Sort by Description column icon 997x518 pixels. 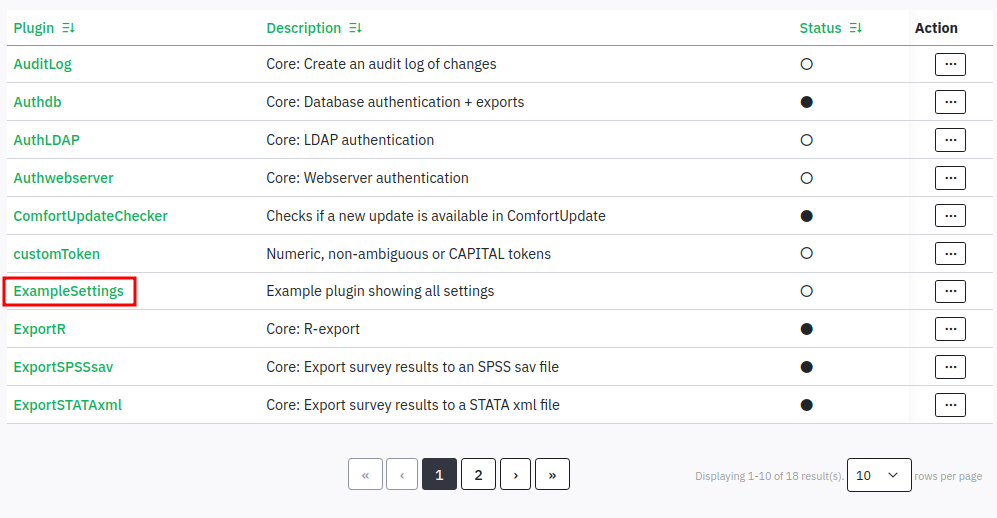pyautogui.click(x=355, y=28)
